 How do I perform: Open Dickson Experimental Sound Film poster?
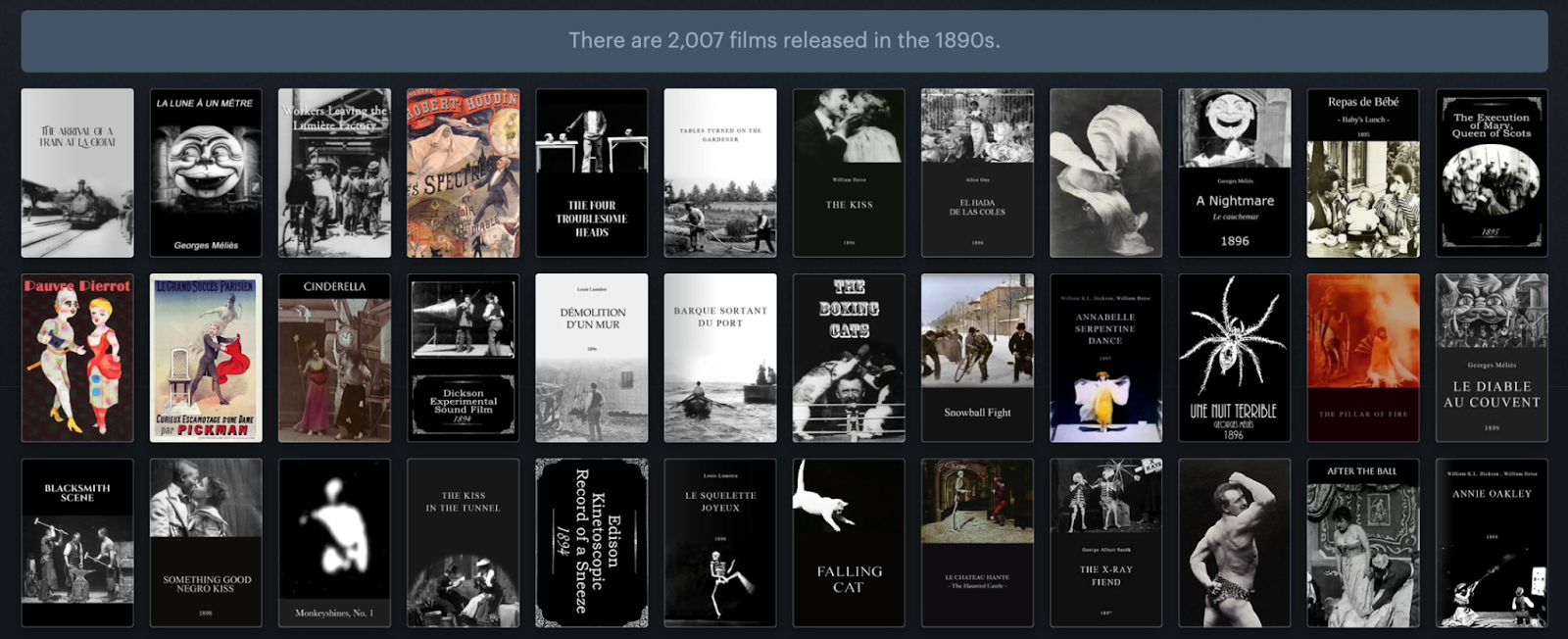point(463,358)
